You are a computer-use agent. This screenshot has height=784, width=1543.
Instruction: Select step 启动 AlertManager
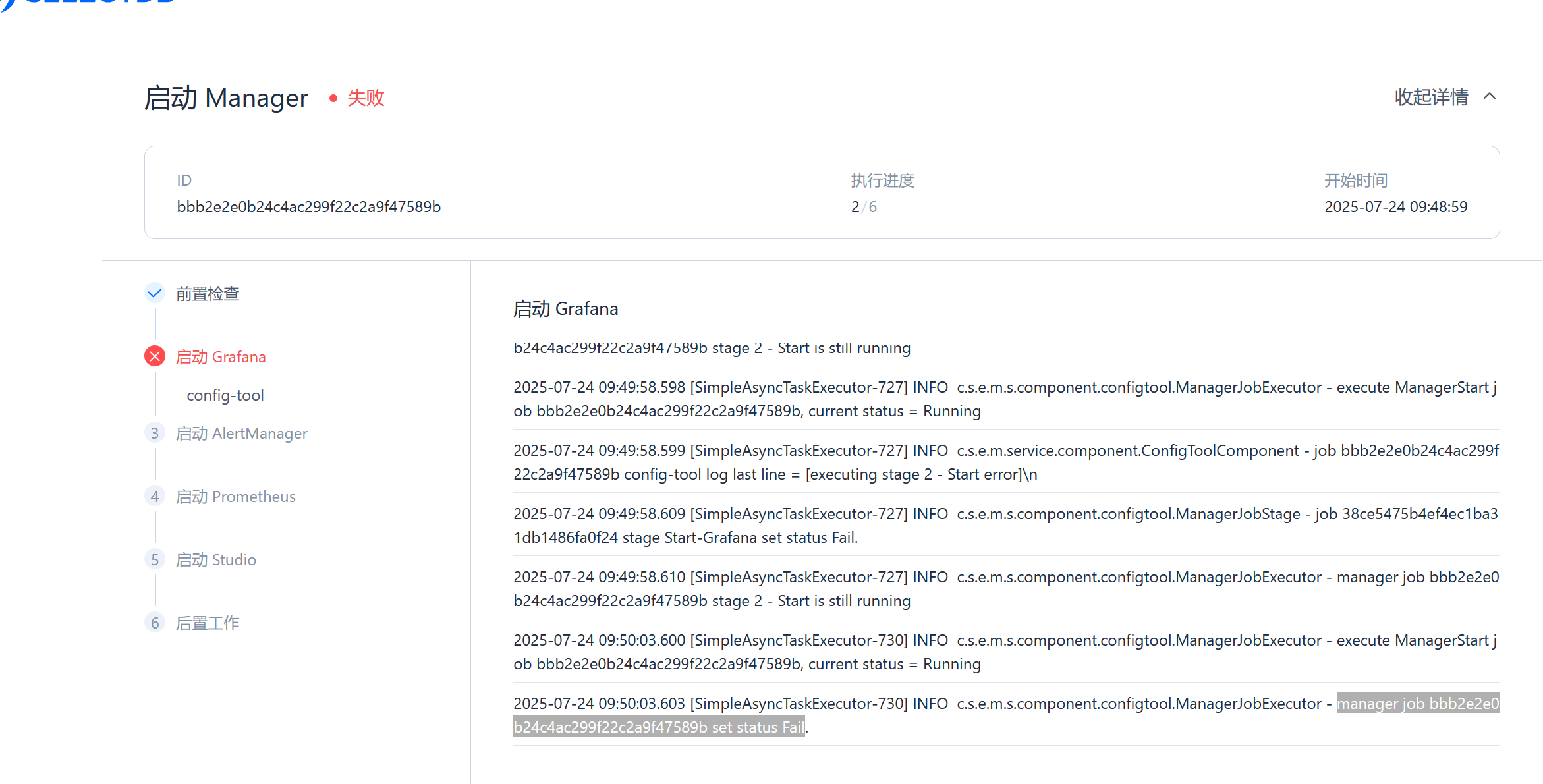pyautogui.click(x=242, y=434)
